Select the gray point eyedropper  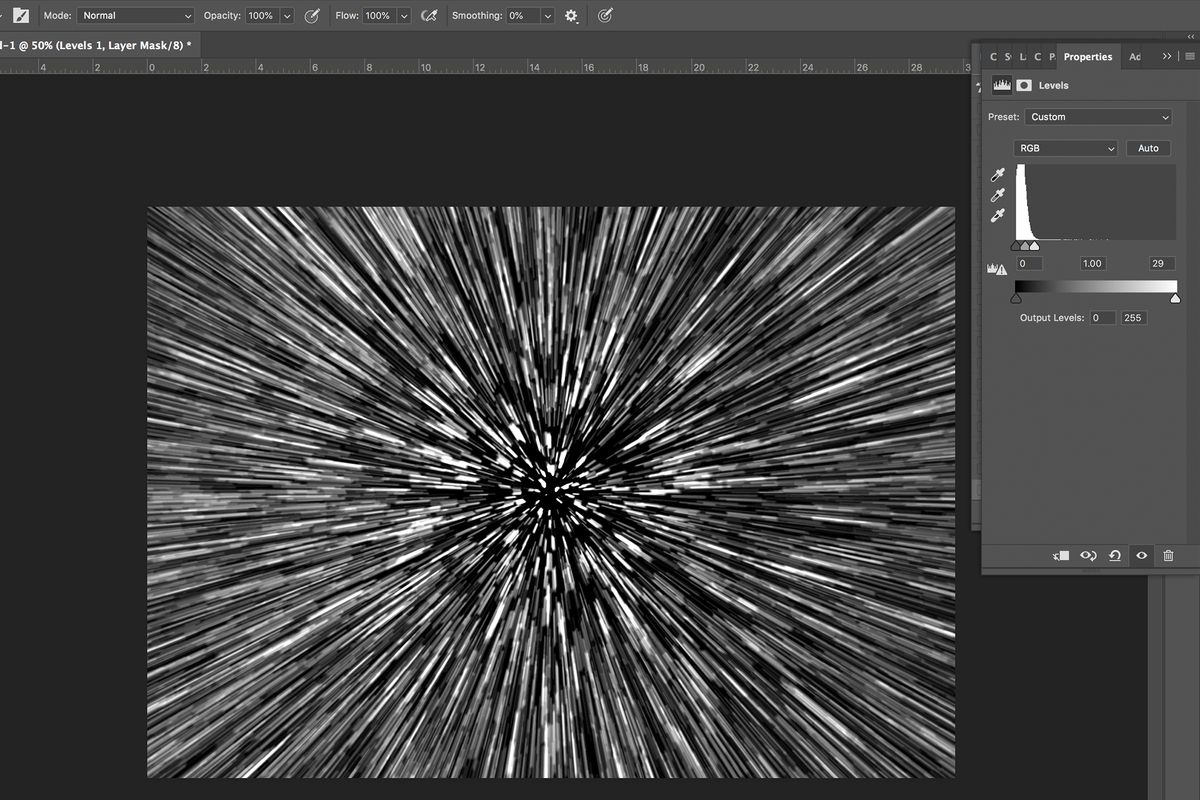(997, 194)
